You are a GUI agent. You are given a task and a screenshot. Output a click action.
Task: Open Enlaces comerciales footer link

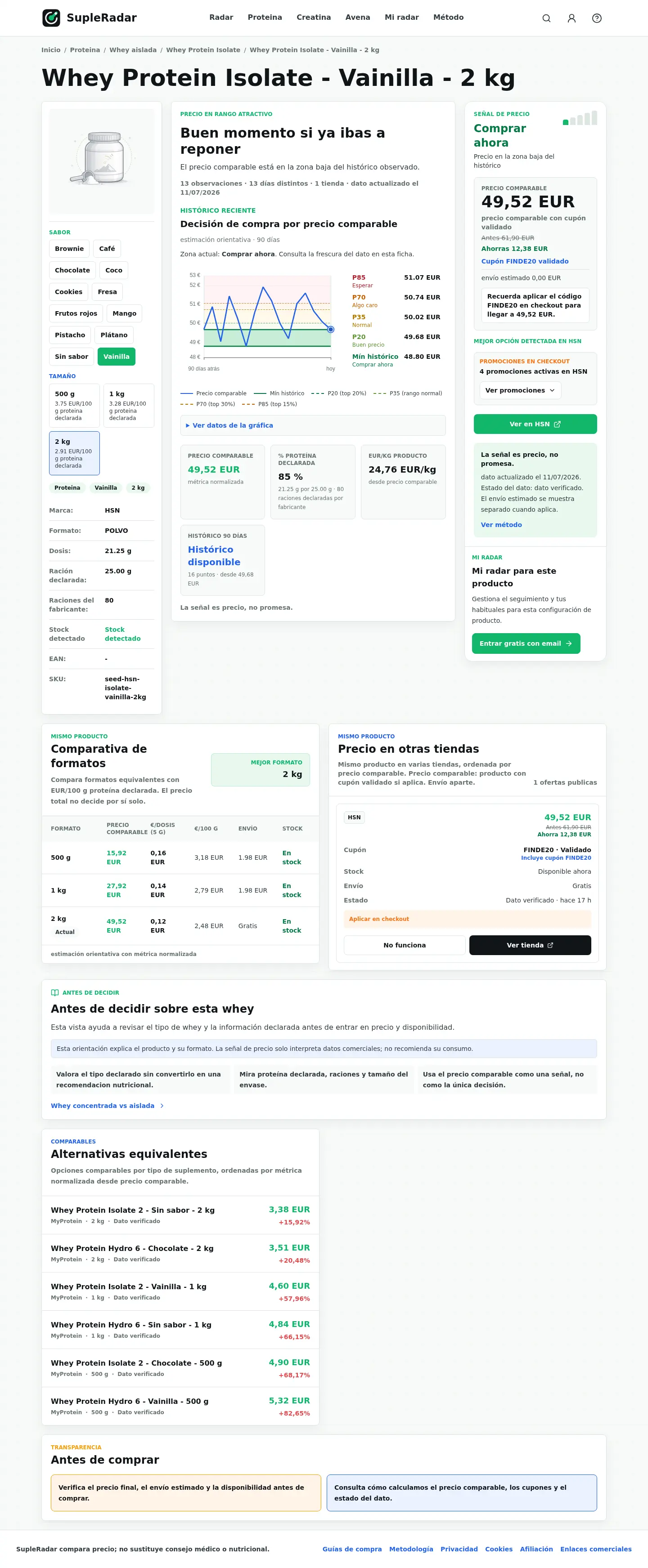[x=596, y=1549]
